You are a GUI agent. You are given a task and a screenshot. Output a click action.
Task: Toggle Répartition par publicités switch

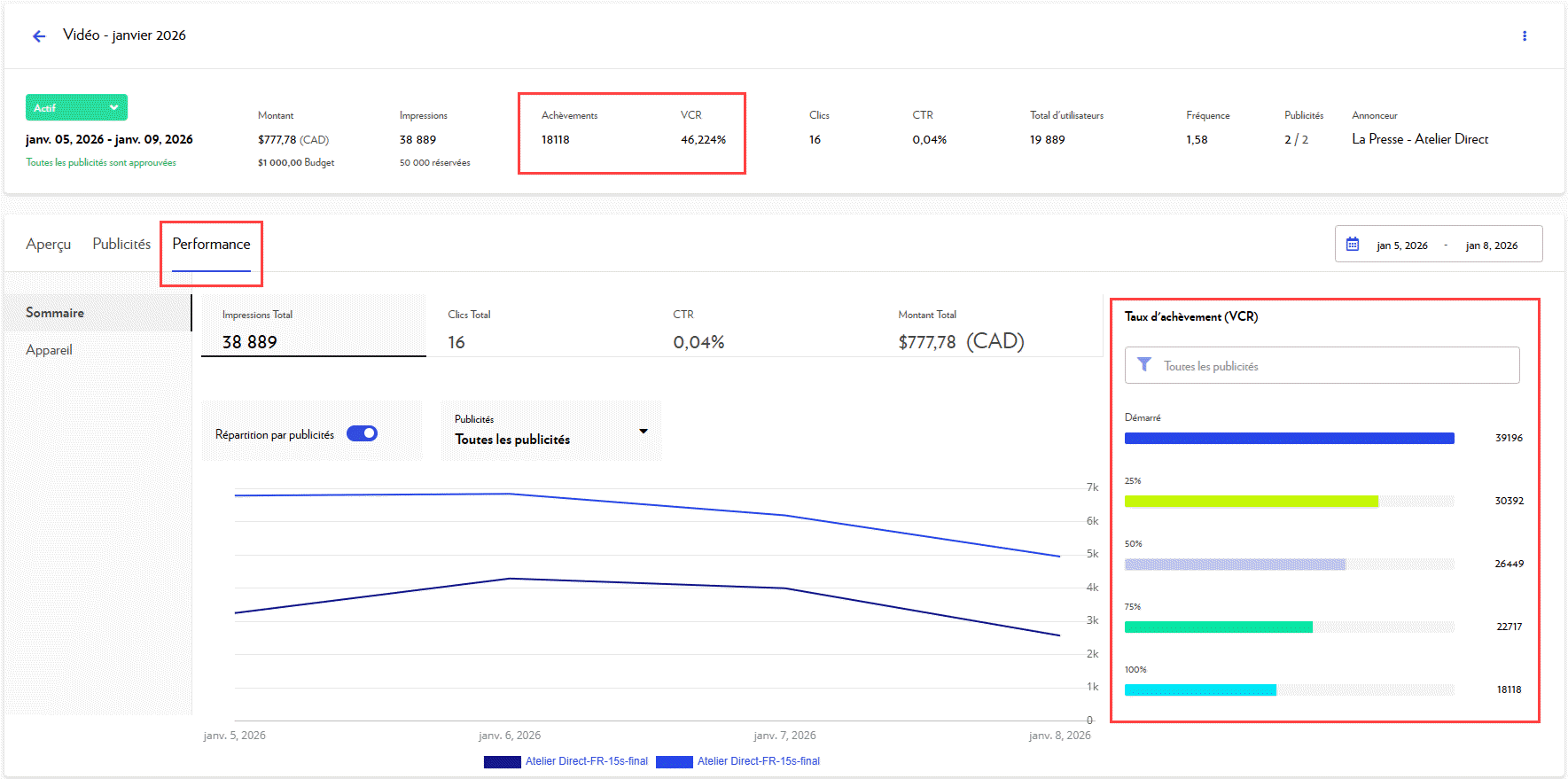[362, 433]
